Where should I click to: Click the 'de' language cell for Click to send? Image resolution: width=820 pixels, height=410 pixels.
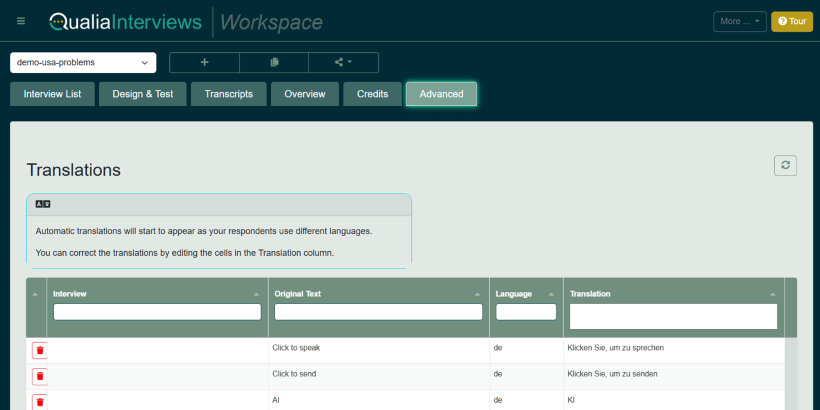[527, 377]
